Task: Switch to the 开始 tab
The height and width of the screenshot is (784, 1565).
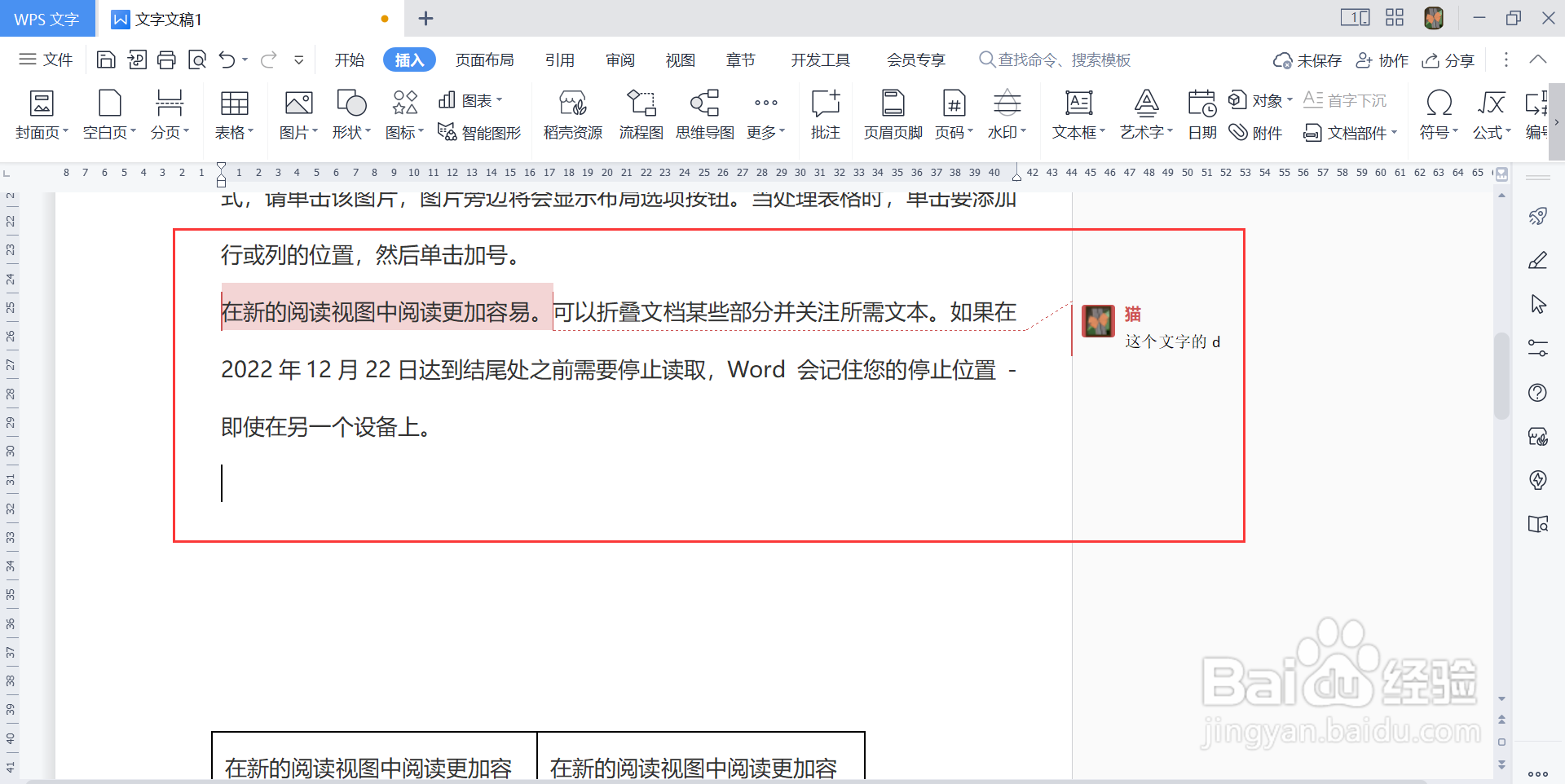Action: pyautogui.click(x=350, y=59)
